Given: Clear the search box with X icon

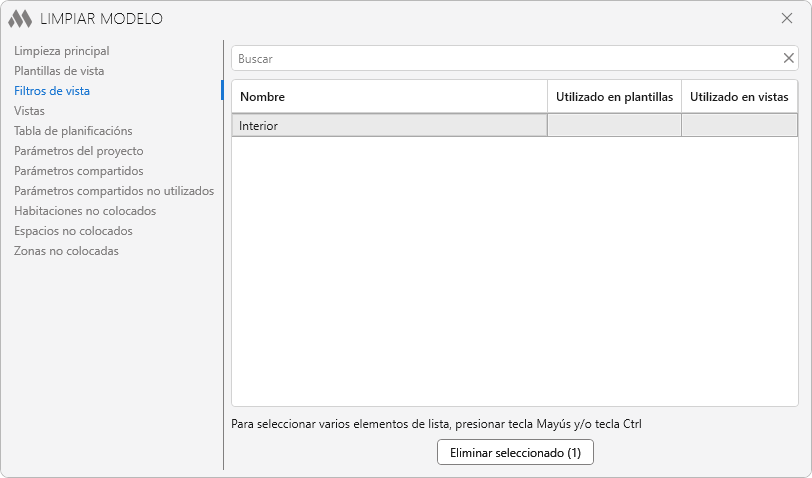Looking at the screenshot, I should [x=788, y=58].
